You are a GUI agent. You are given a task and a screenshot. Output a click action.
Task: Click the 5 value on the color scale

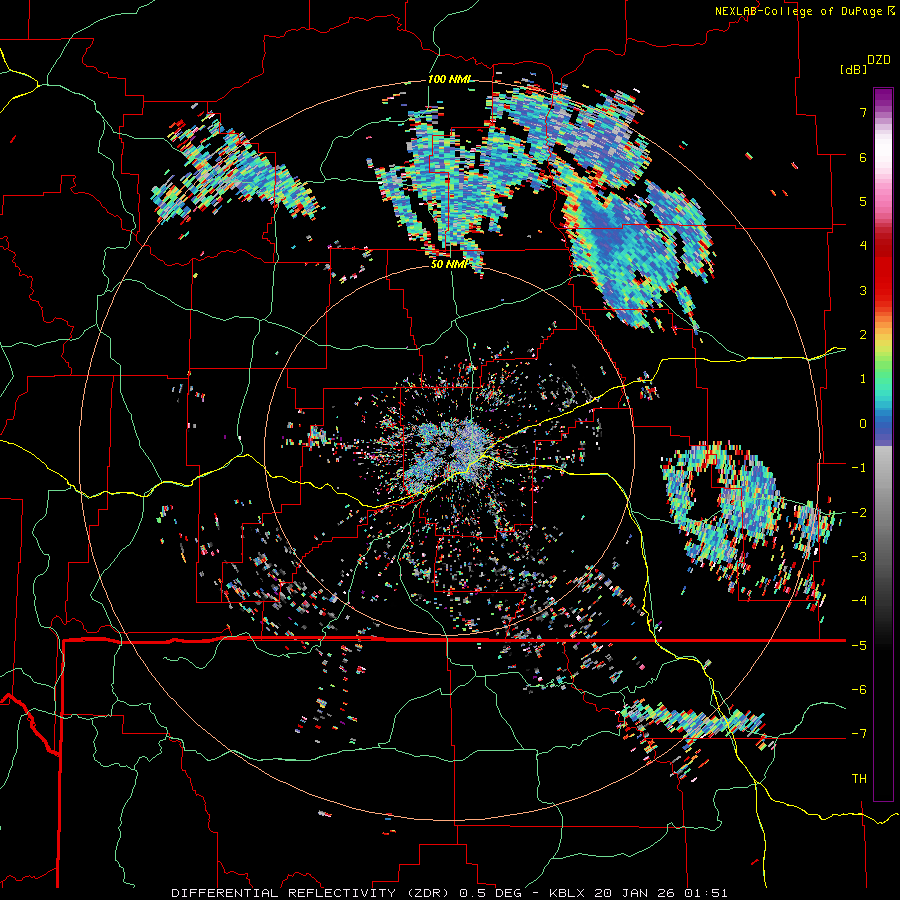click(863, 201)
